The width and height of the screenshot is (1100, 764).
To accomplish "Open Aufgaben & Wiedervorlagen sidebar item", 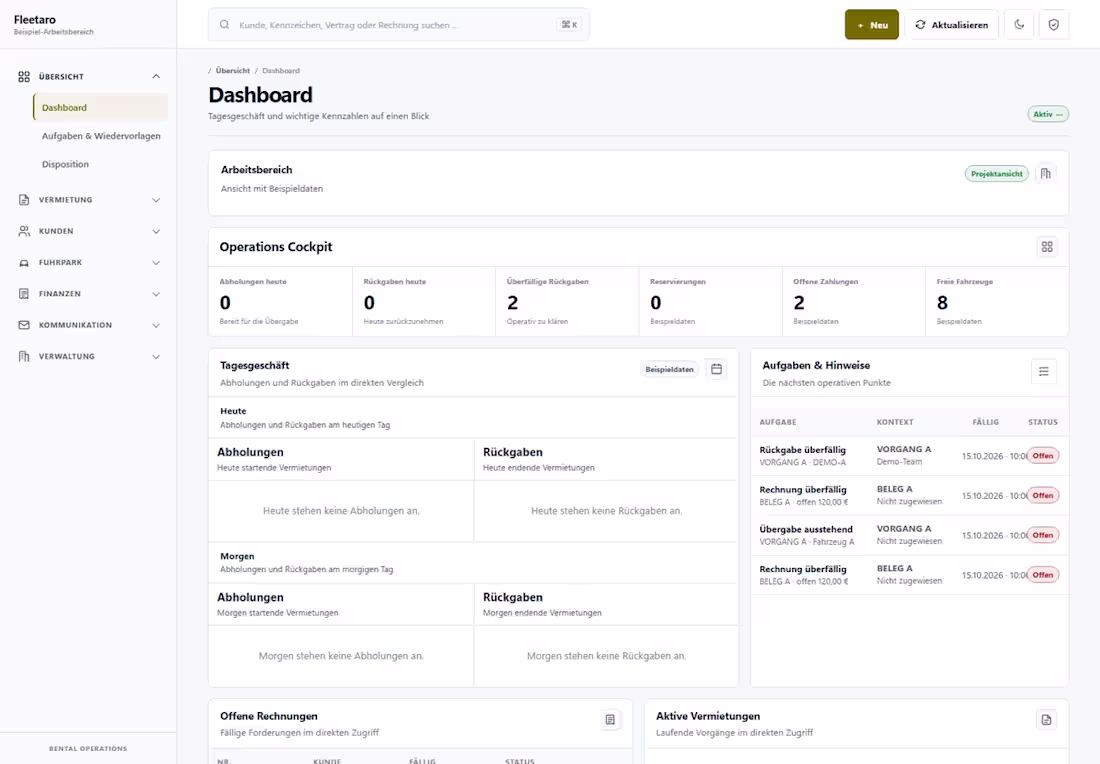I will tap(100, 136).
